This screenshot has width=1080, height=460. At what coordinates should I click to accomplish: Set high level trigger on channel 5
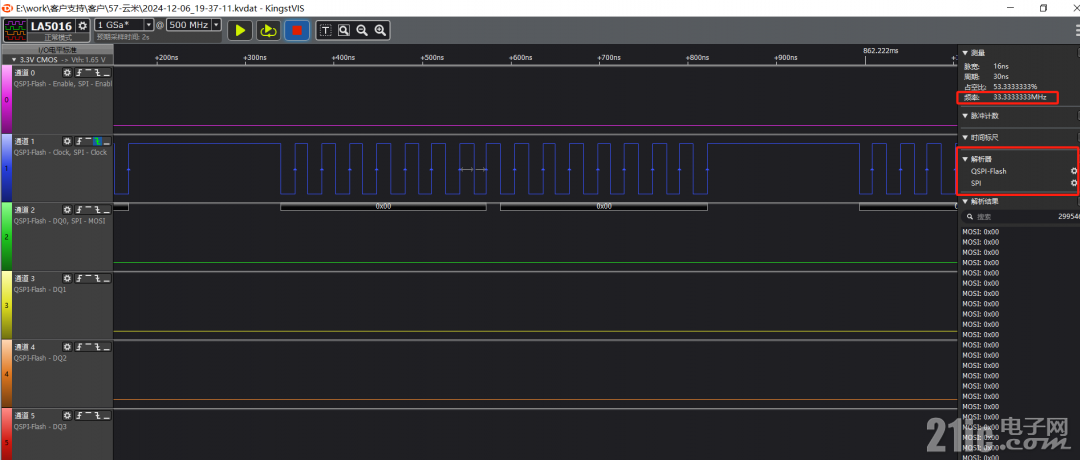(x=88, y=415)
